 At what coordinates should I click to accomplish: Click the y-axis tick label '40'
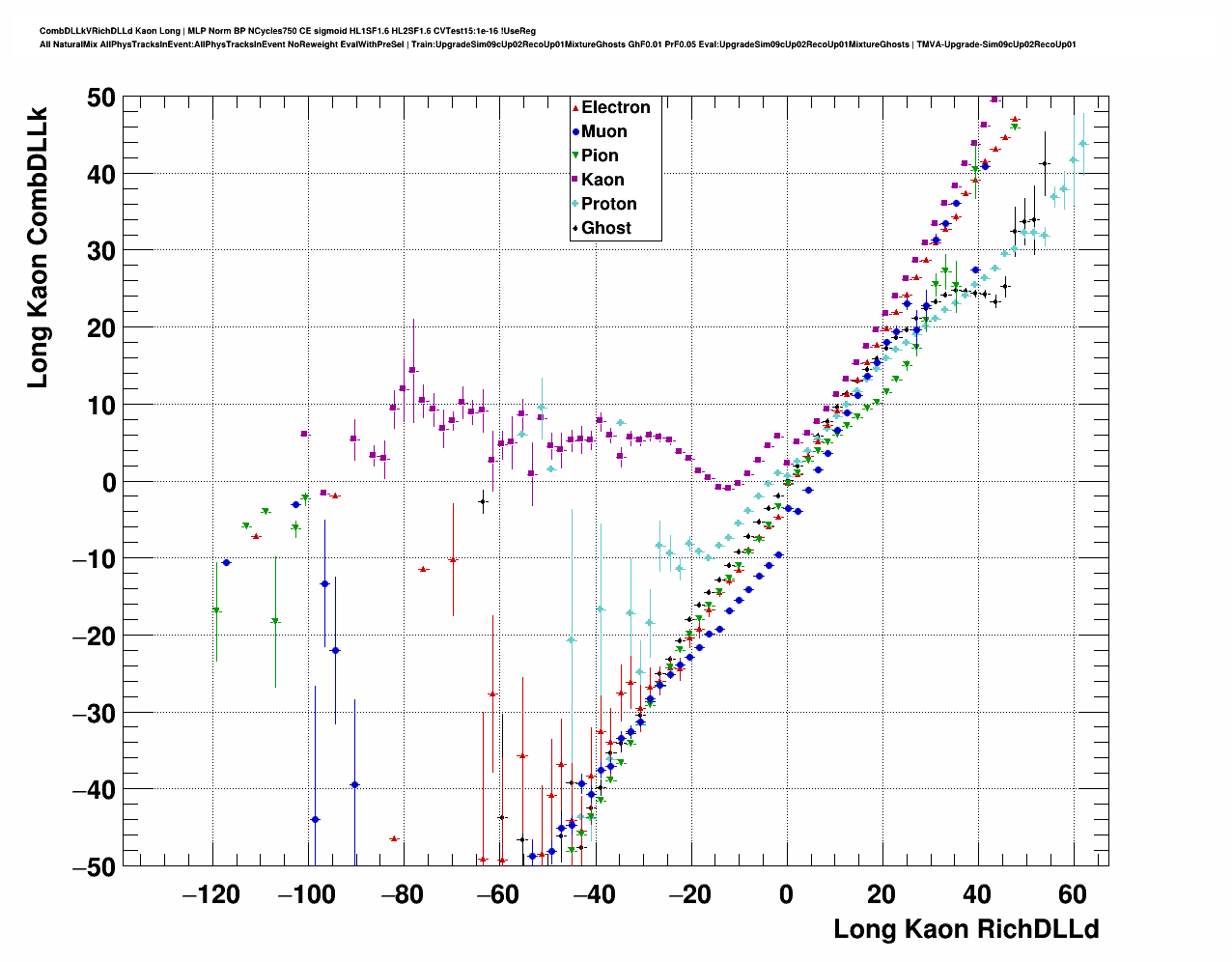point(100,175)
